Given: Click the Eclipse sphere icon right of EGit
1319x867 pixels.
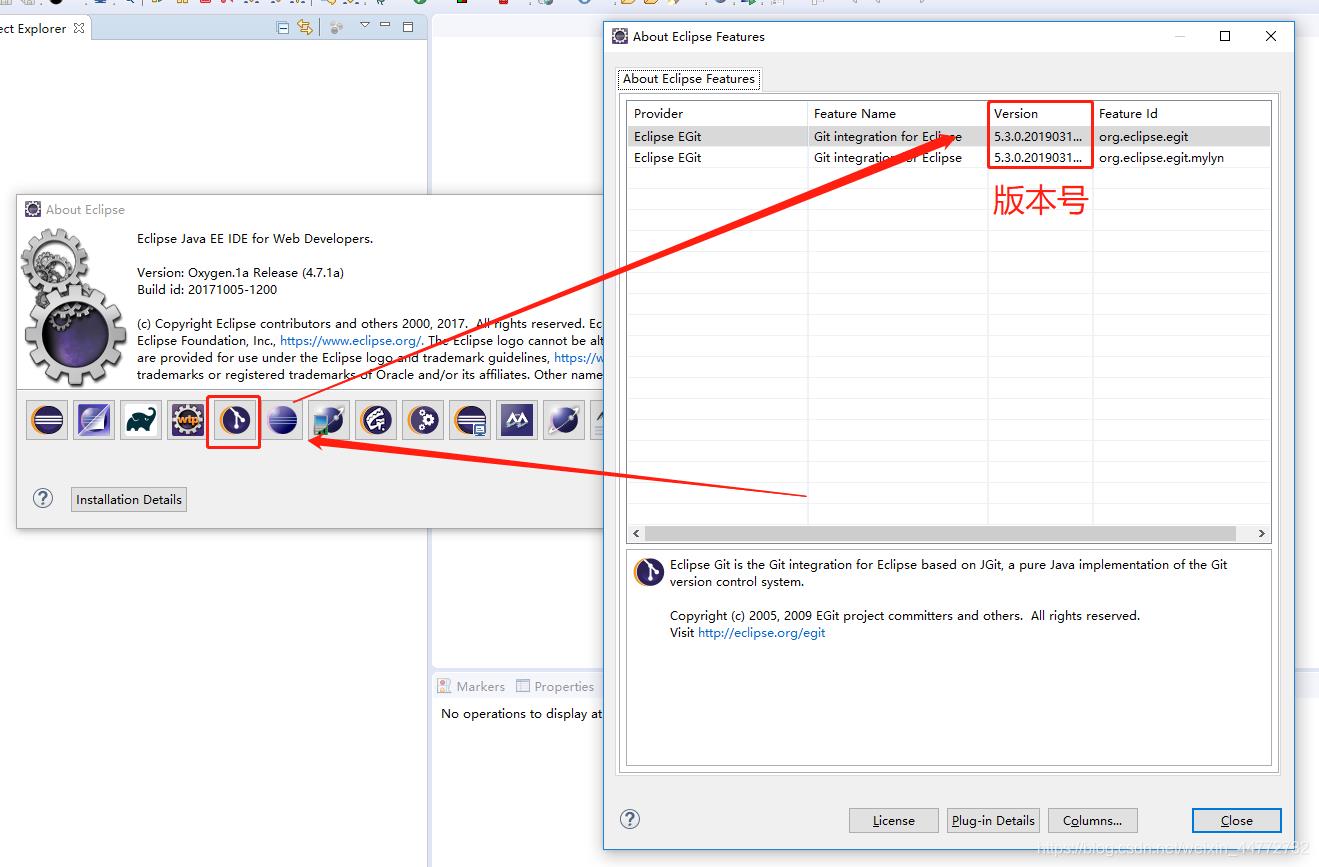Looking at the screenshot, I should [x=282, y=421].
